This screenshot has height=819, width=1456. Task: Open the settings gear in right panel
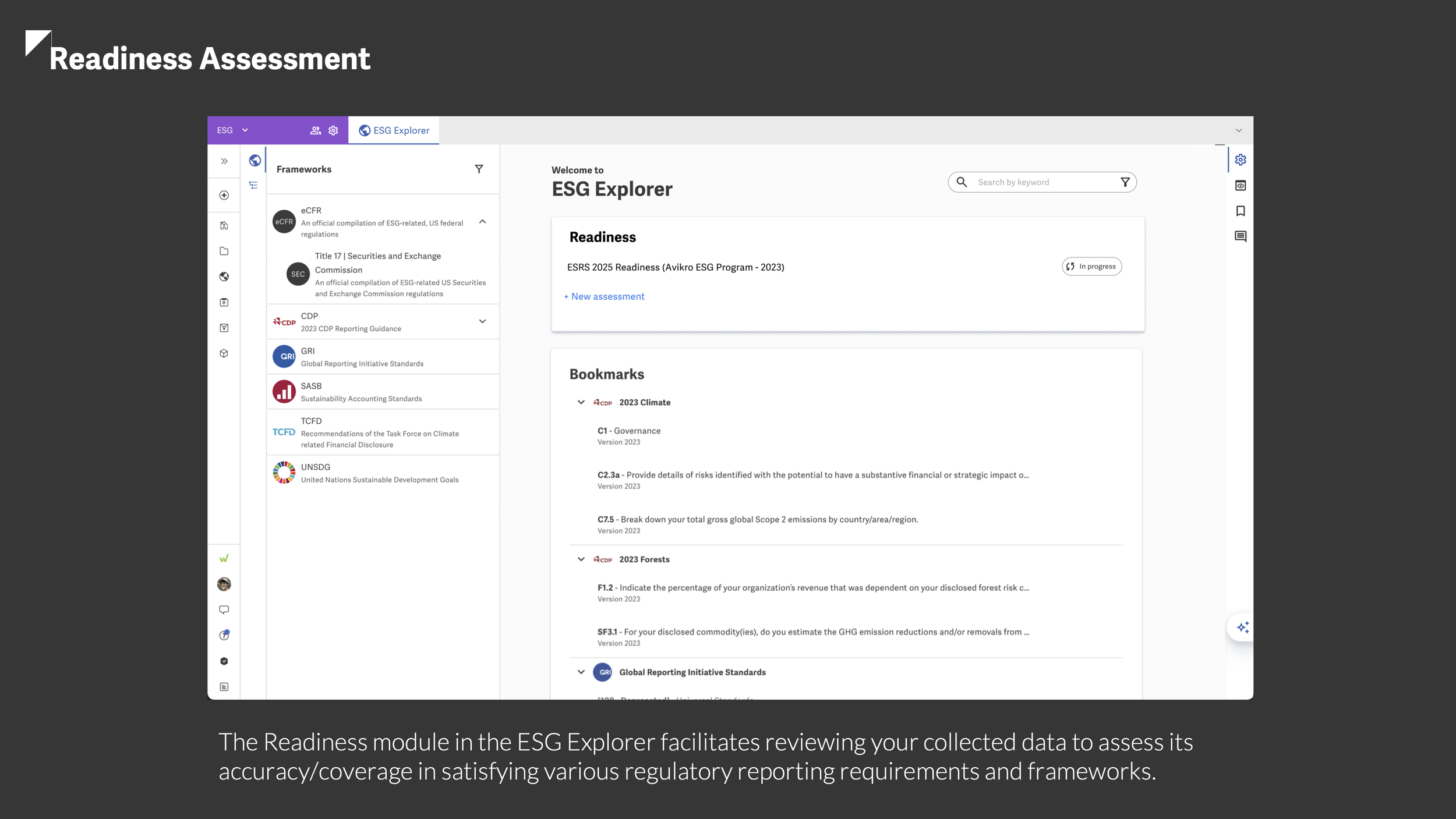pos(1241,159)
